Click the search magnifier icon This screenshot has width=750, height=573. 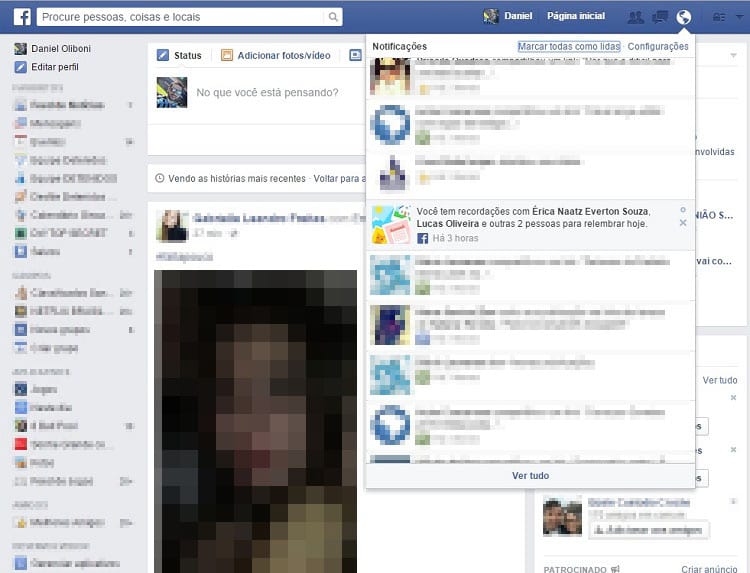[x=333, y=17]
